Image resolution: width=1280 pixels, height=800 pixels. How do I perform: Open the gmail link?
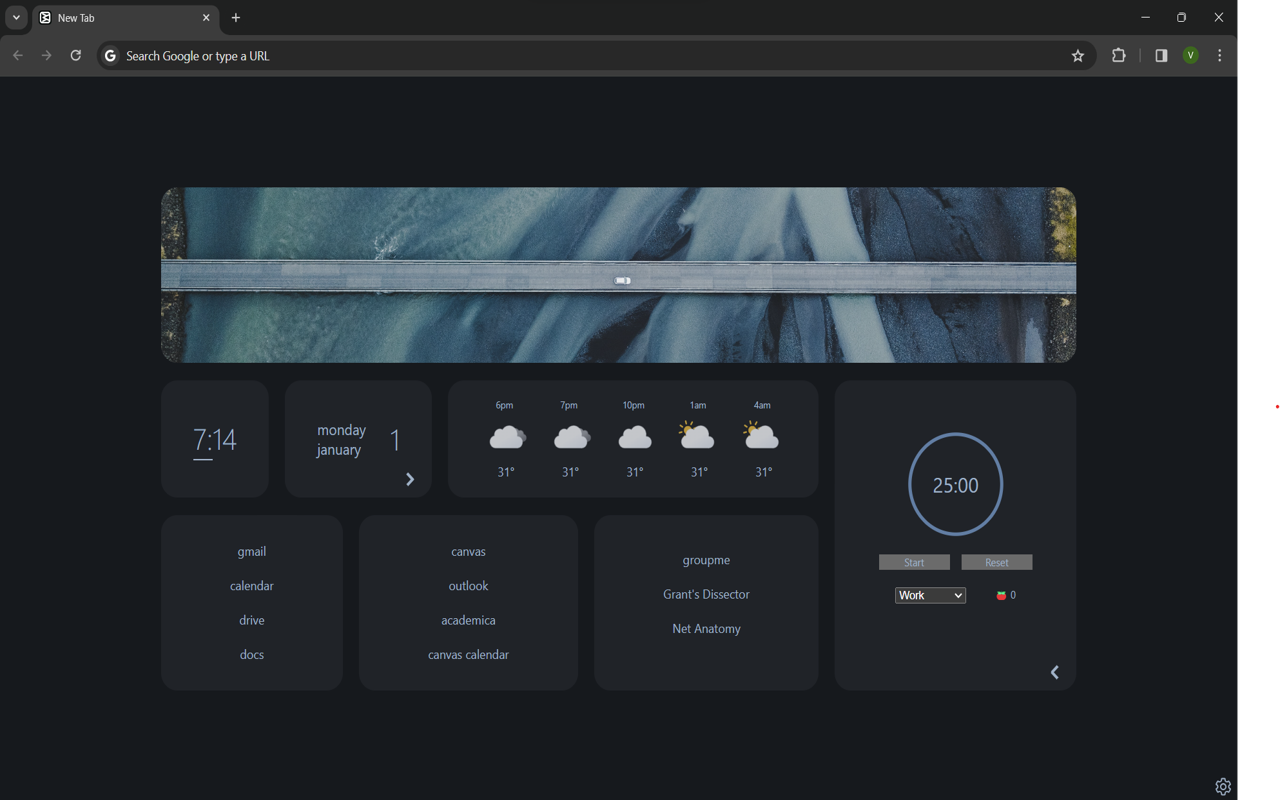(251, 551)
